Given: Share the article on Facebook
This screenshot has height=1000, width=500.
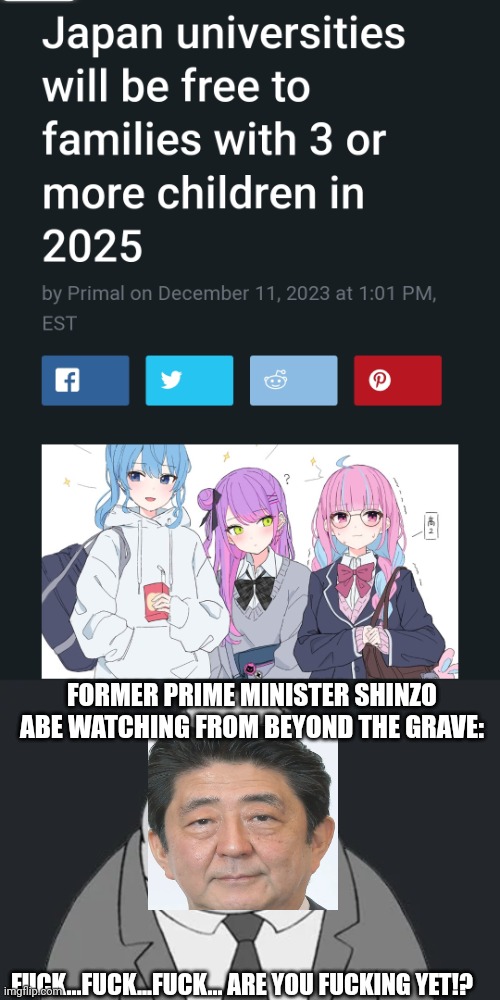Looking at the screenshot, I should [x=85, y=381].
